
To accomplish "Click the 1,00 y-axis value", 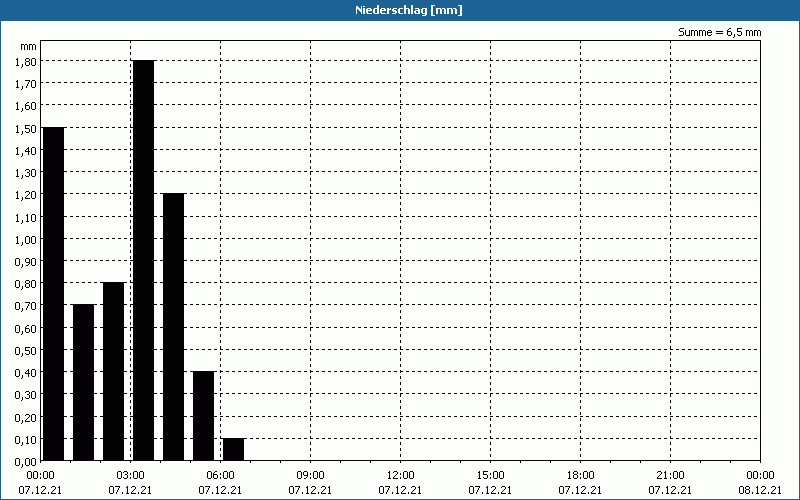I will point(26,239).
